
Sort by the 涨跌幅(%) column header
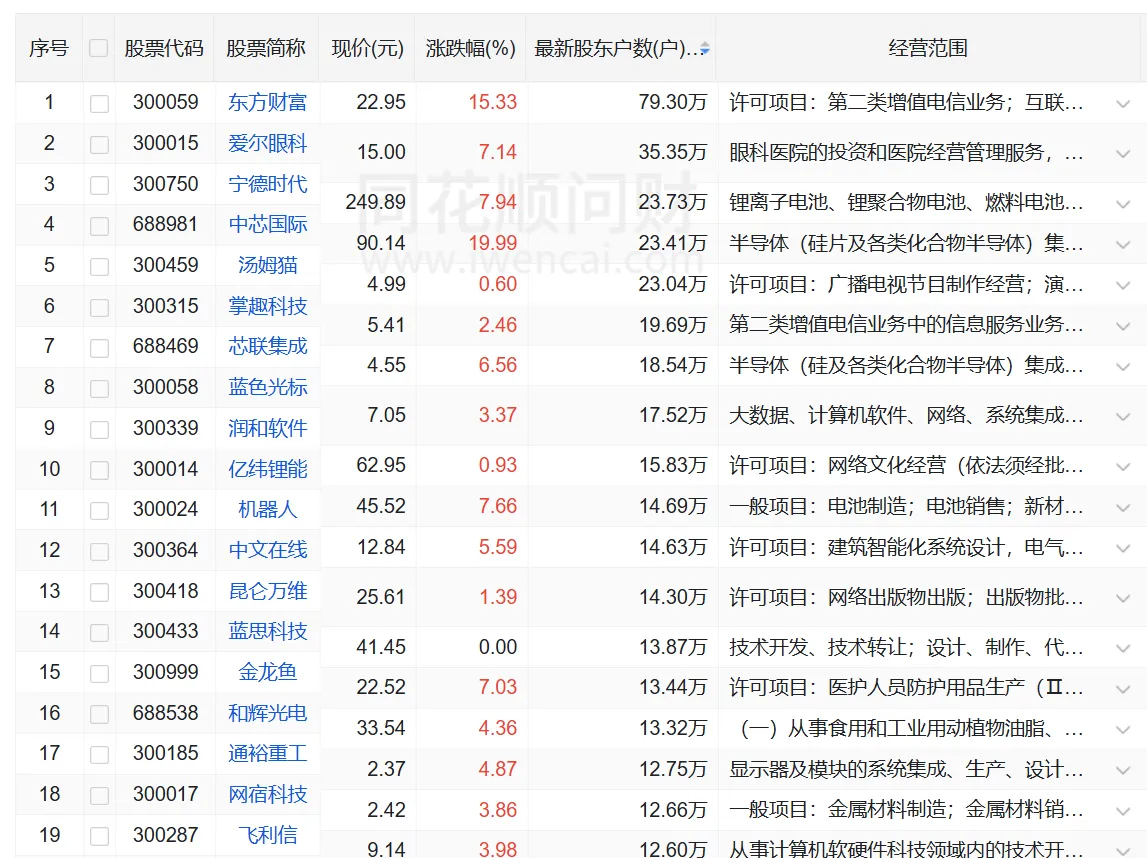(470, 48)
